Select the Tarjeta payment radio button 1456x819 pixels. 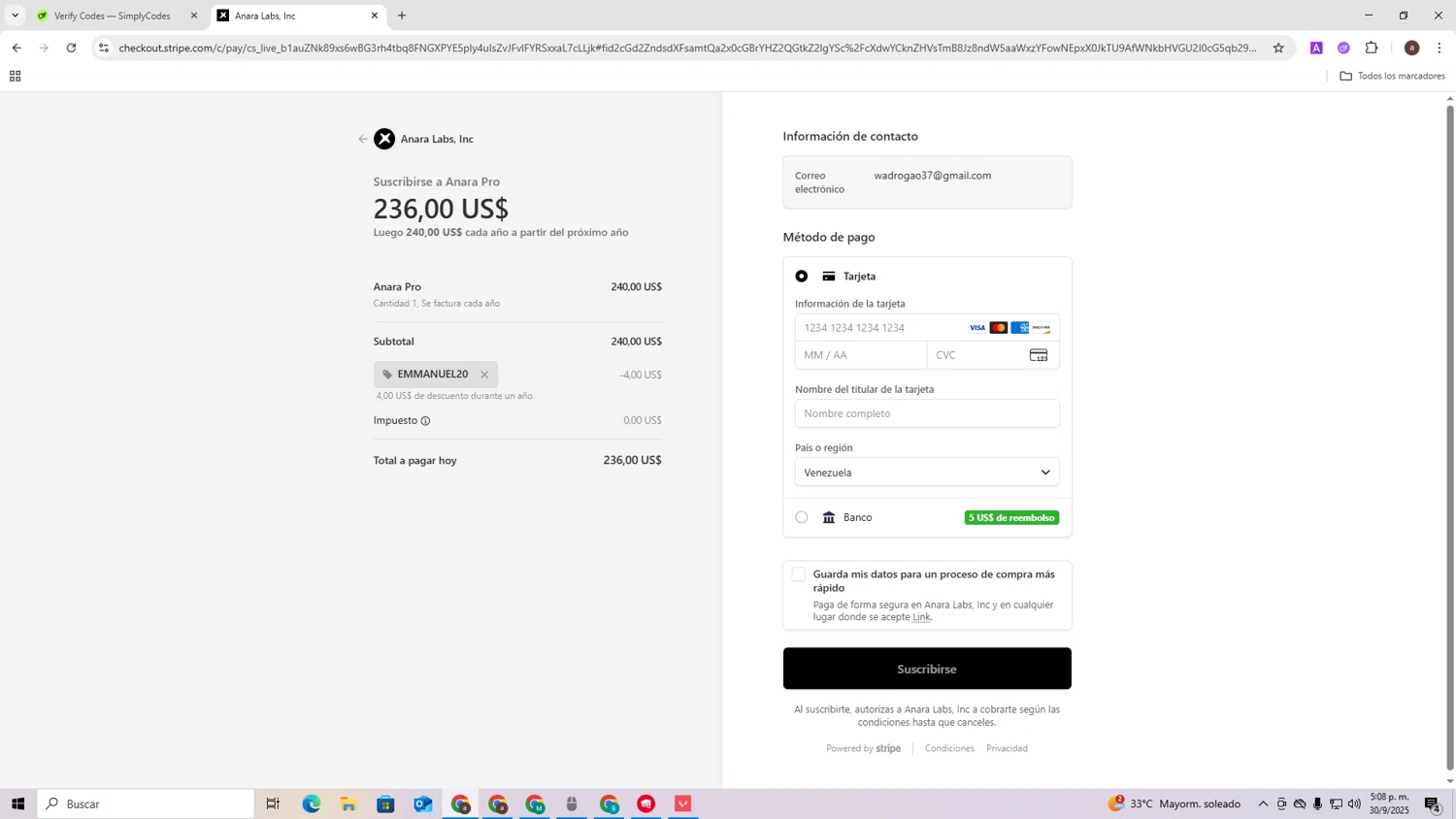point(802,277)
